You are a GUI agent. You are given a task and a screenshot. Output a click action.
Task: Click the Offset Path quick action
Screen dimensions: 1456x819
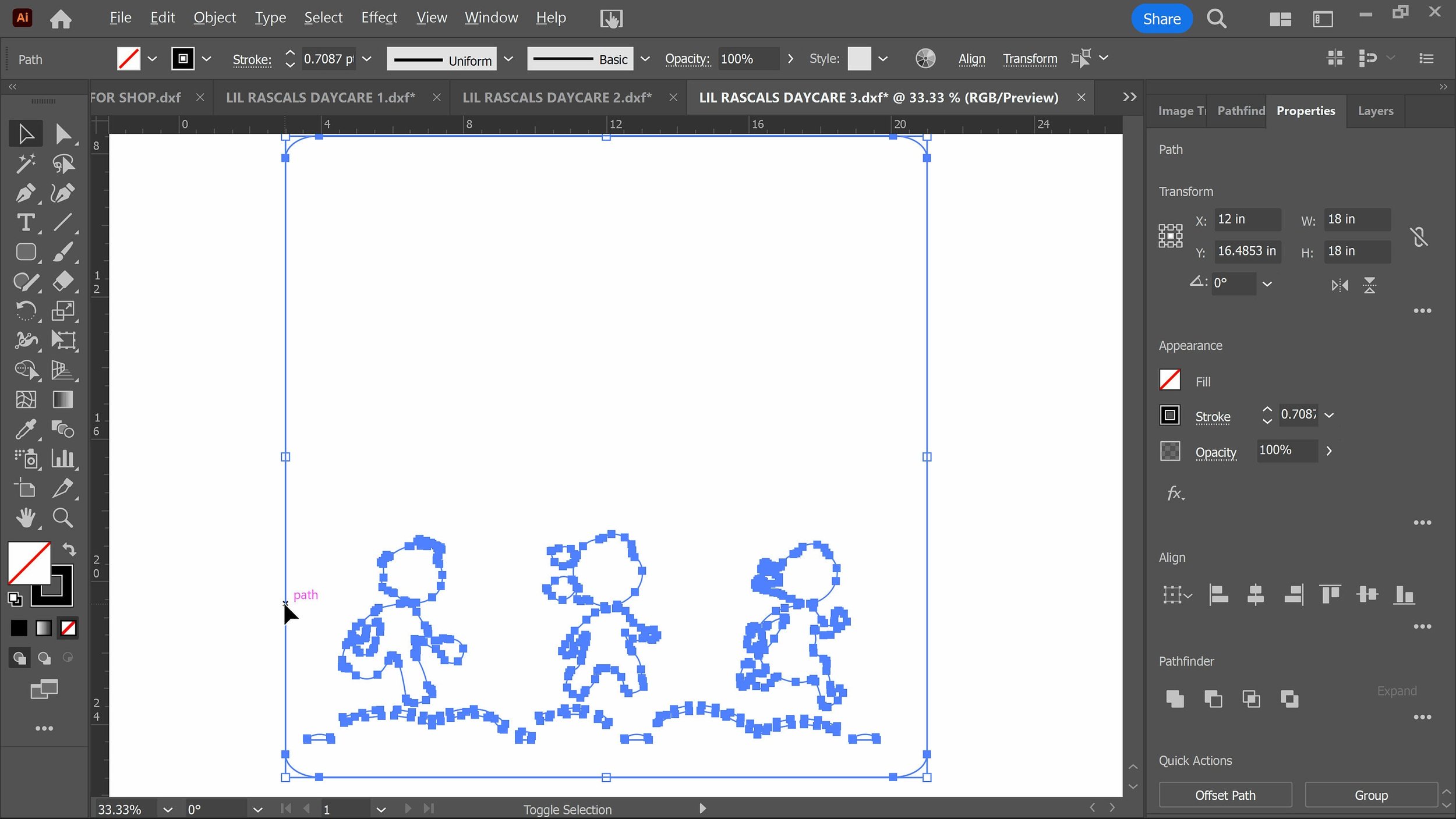click(1225, 795)
